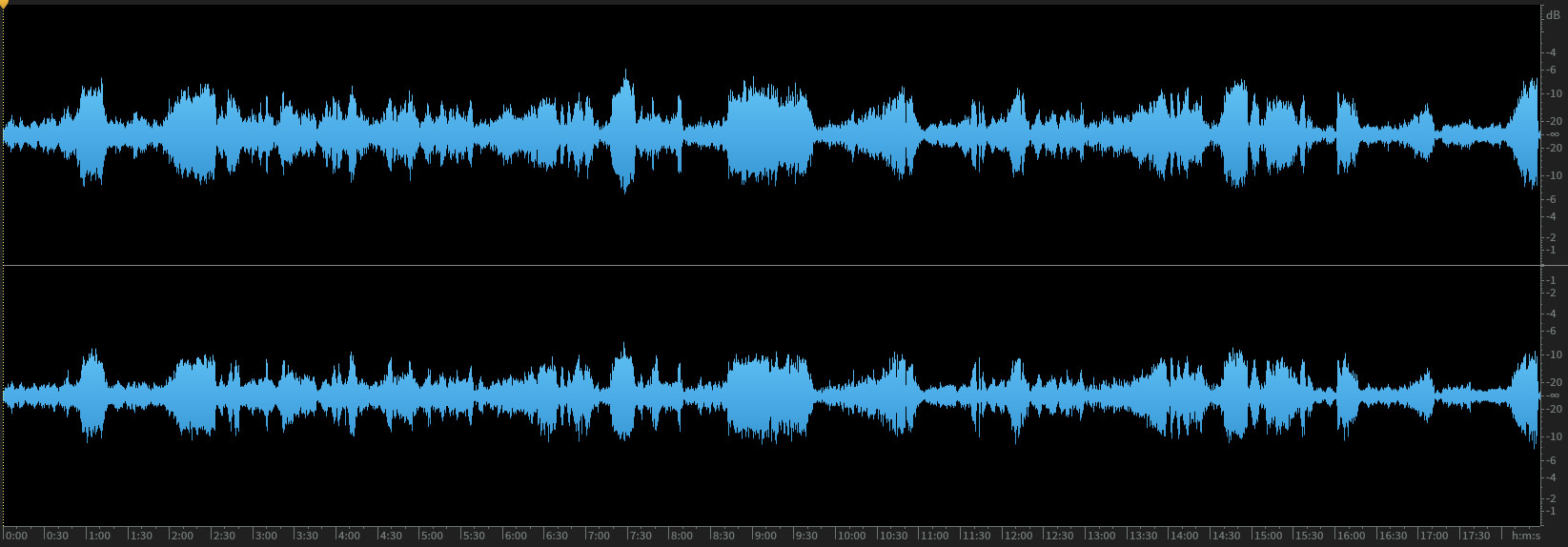Set the playhead at the 7:30 ruler mark
This screenshot has width=1568, height=547.
(640, 536)
